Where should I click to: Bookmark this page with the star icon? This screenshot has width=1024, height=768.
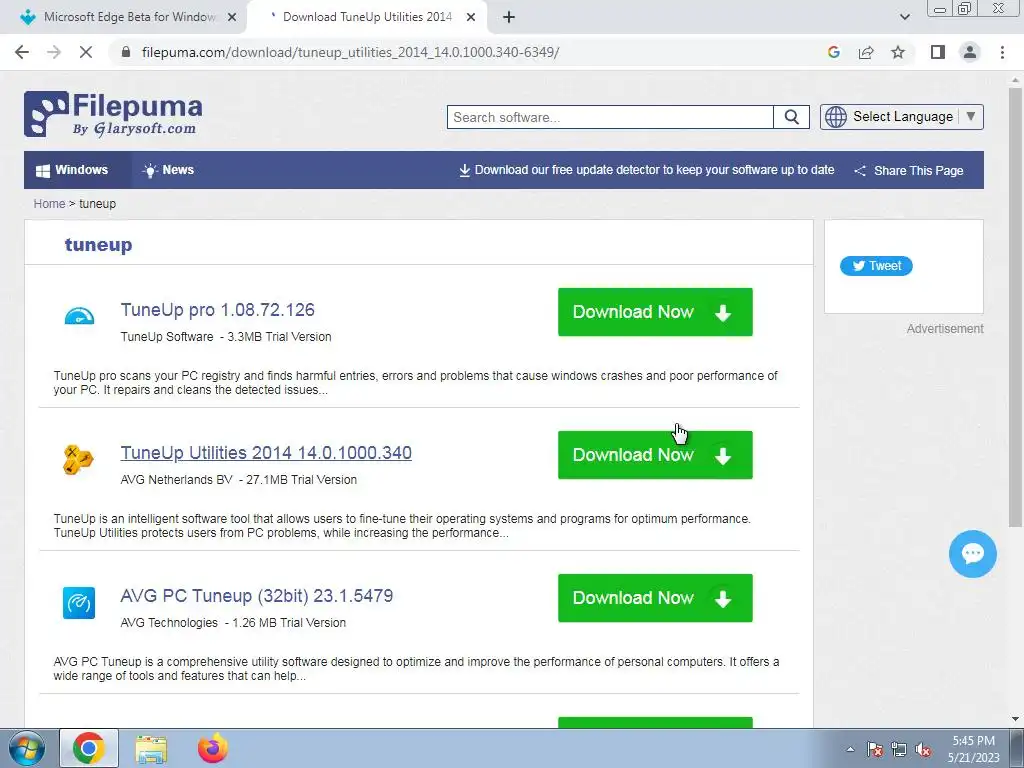coord(898,52)
